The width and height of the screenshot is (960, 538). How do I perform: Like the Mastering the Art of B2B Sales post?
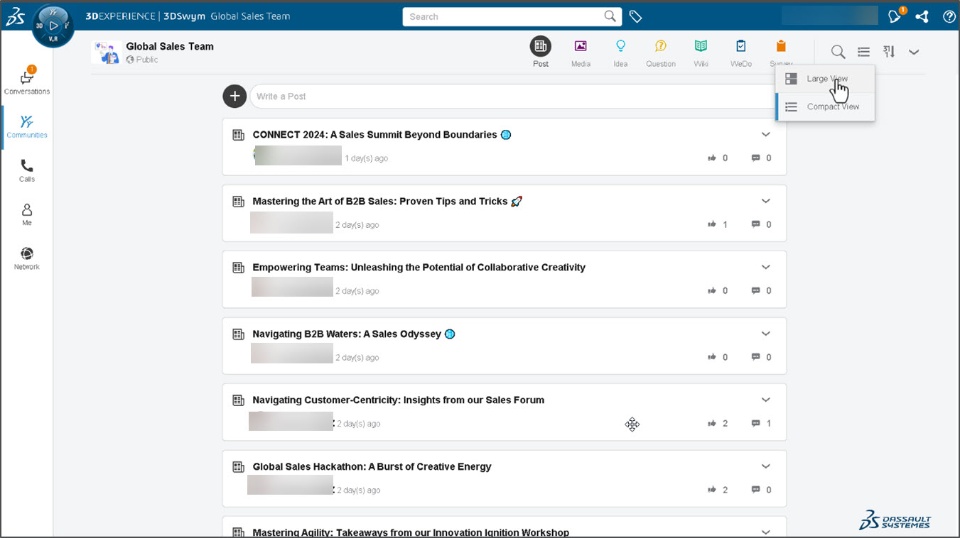point(712,225)
